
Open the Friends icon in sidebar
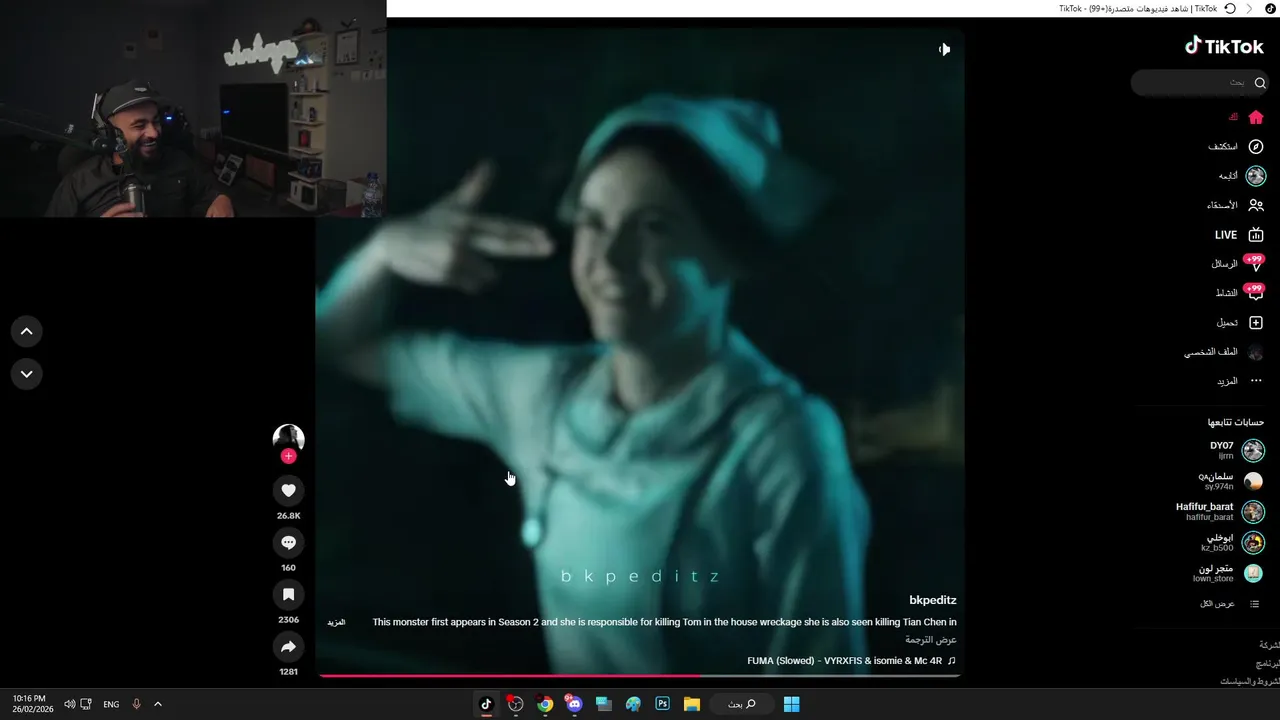pyautogui.click(x=1256, y=205)
